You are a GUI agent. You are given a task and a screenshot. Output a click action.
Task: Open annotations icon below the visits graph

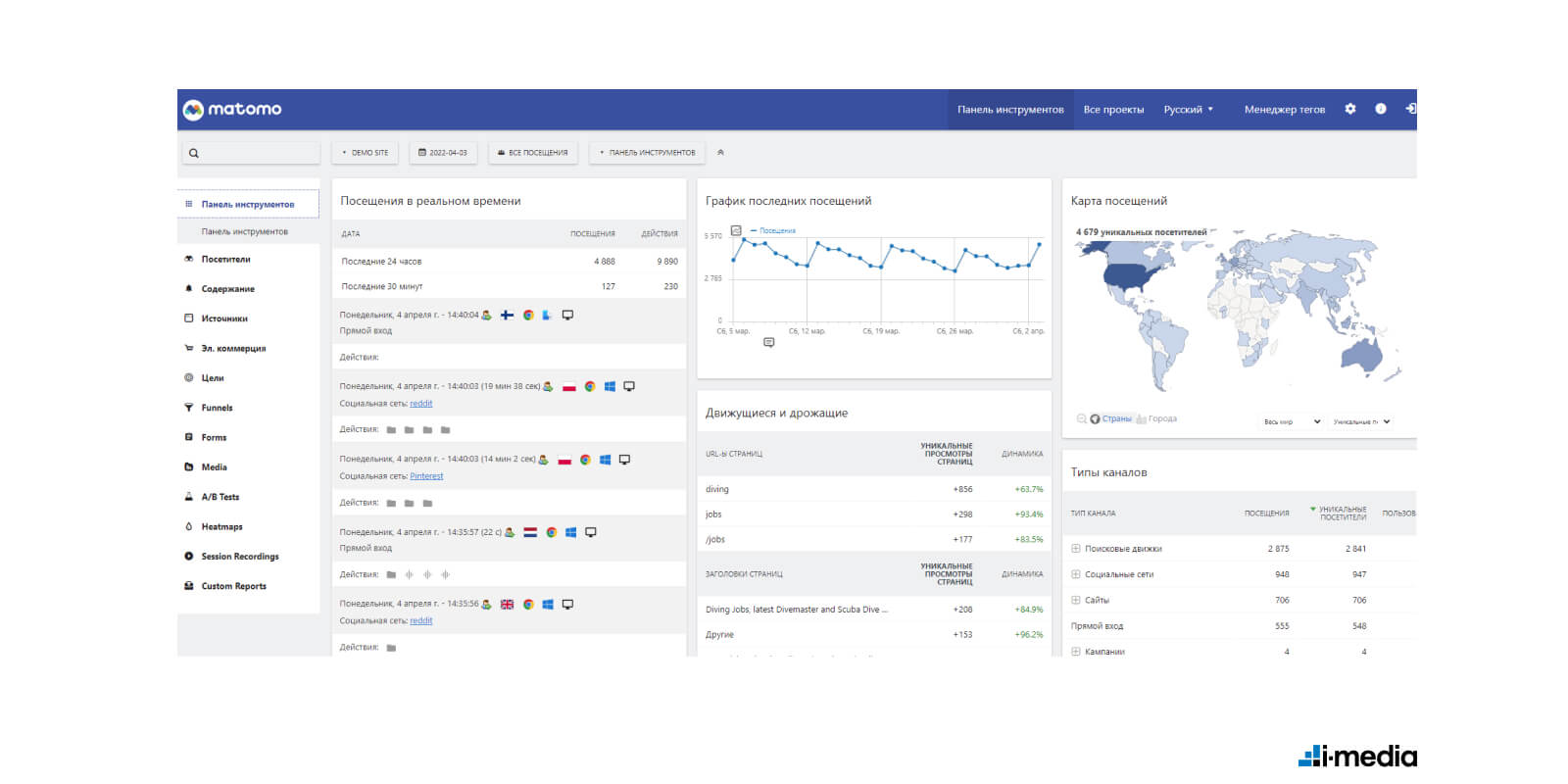pos(768,343)
